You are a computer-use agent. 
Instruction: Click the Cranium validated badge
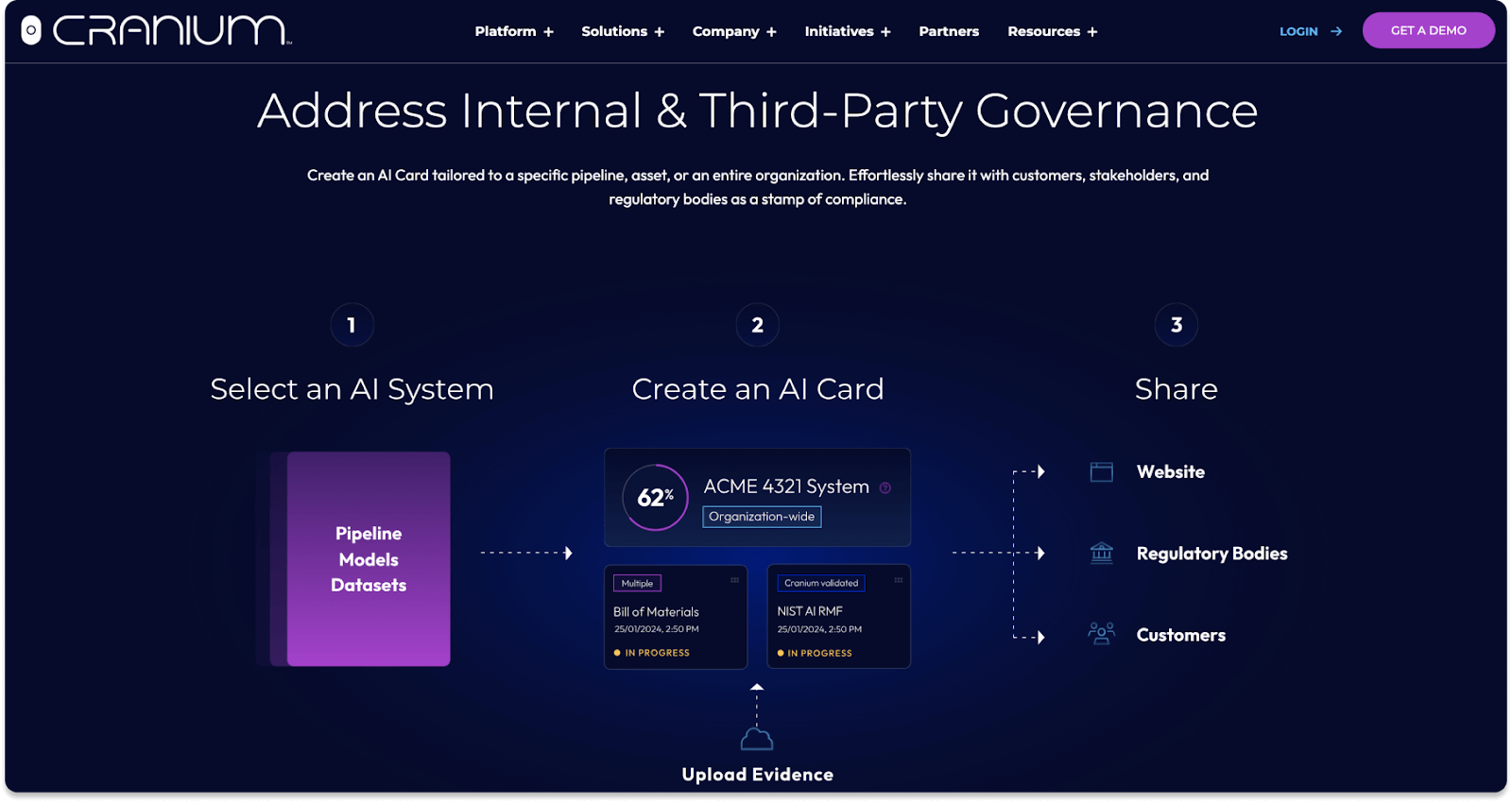pos(820,583)
